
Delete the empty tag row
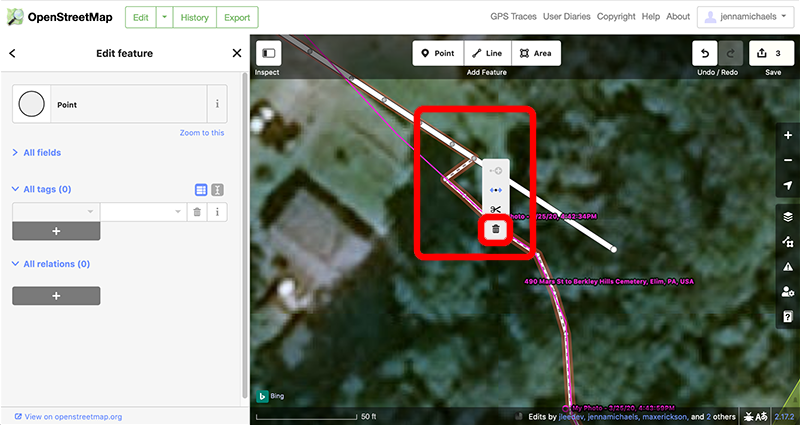click(x=197, y=212)
